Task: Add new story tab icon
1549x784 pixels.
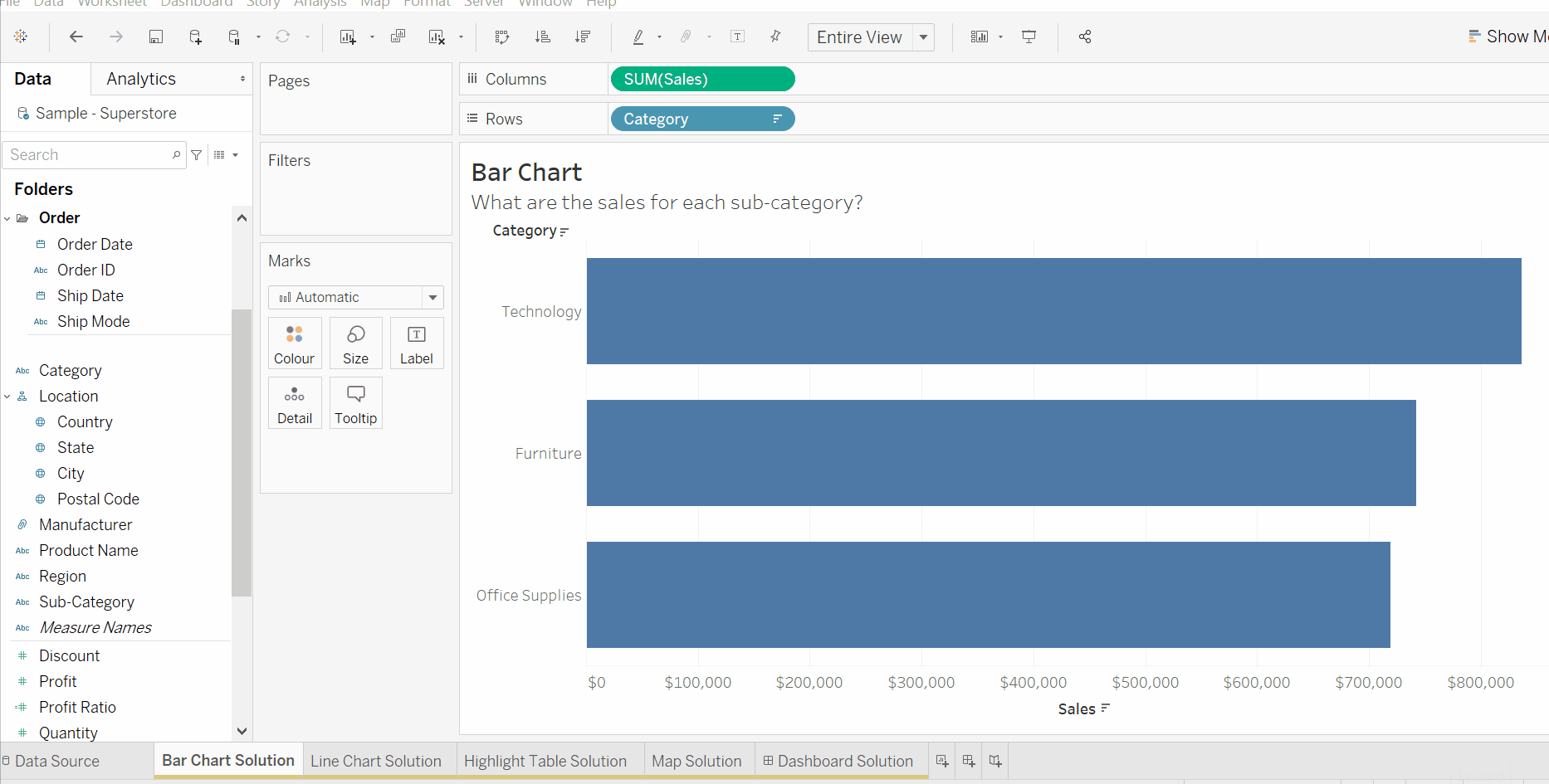Action: tap(995, 761)
